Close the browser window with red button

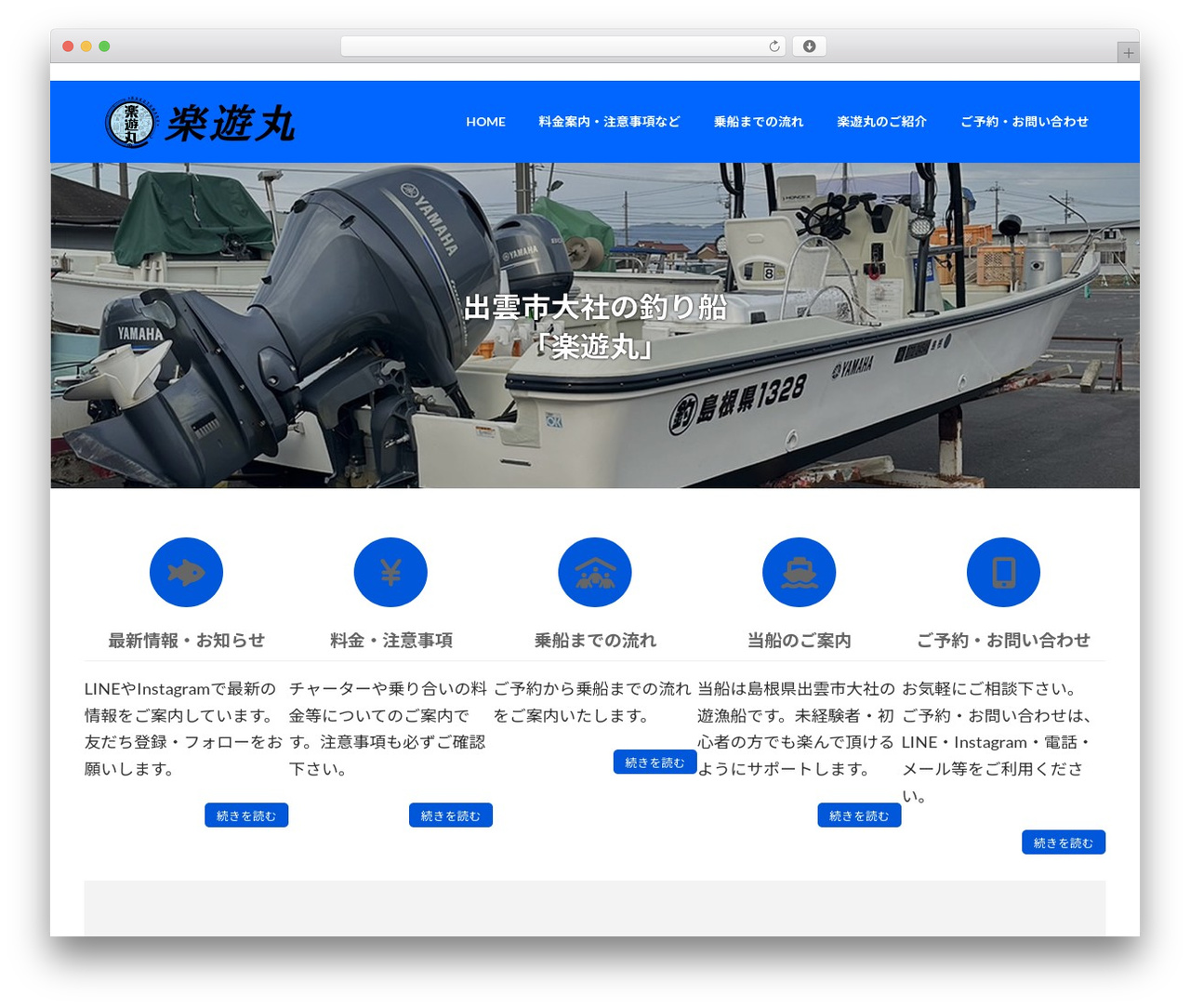[x=68, y=46]
